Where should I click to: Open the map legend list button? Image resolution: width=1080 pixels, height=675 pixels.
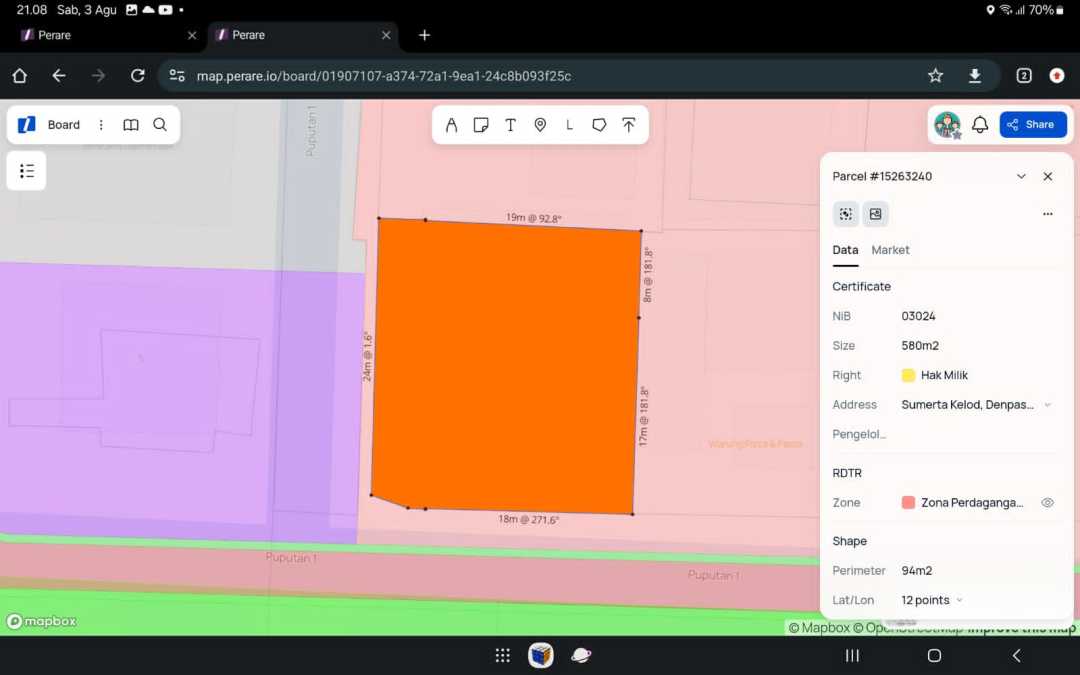click(x=27, y=171)
